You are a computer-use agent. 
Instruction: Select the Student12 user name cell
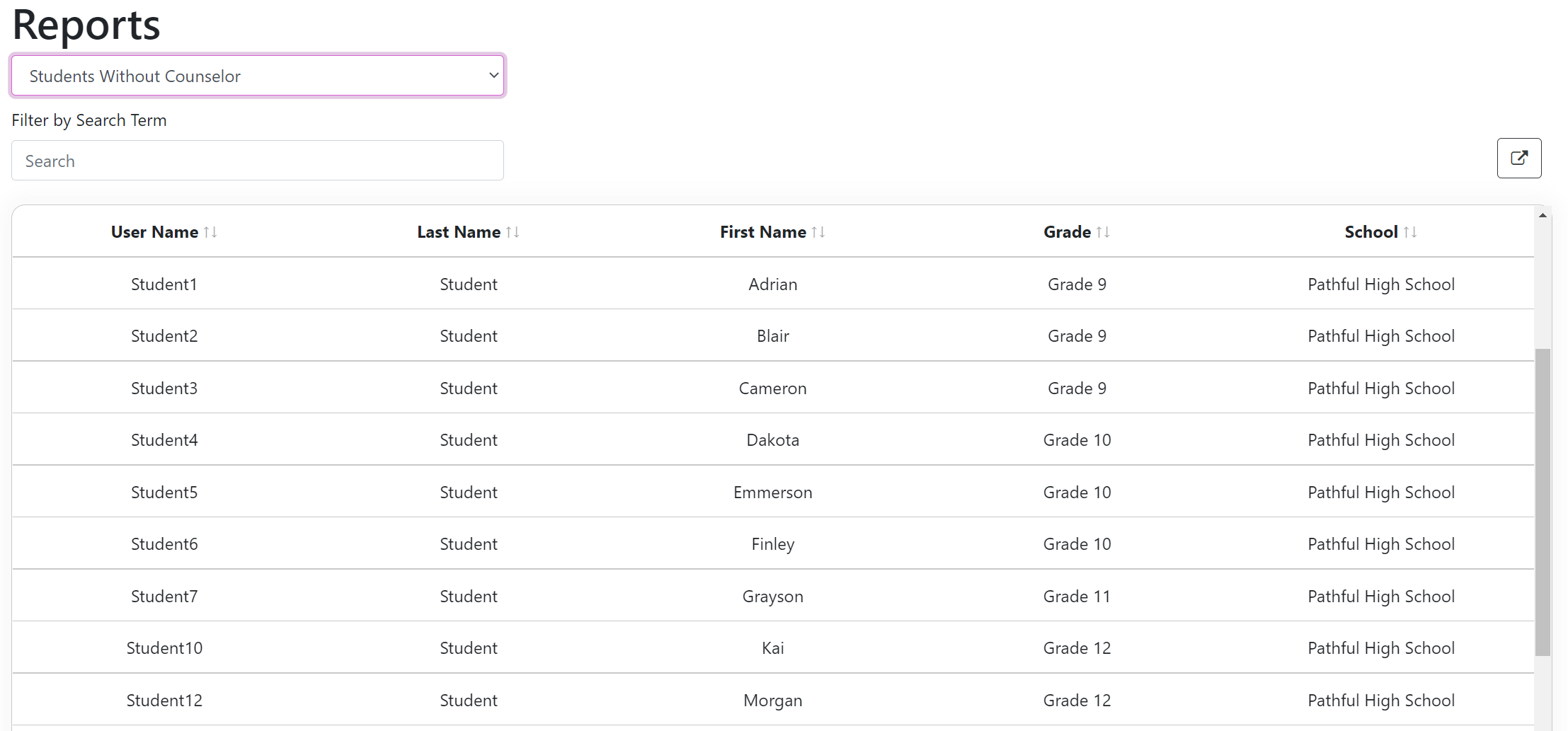tap(164, 701)
